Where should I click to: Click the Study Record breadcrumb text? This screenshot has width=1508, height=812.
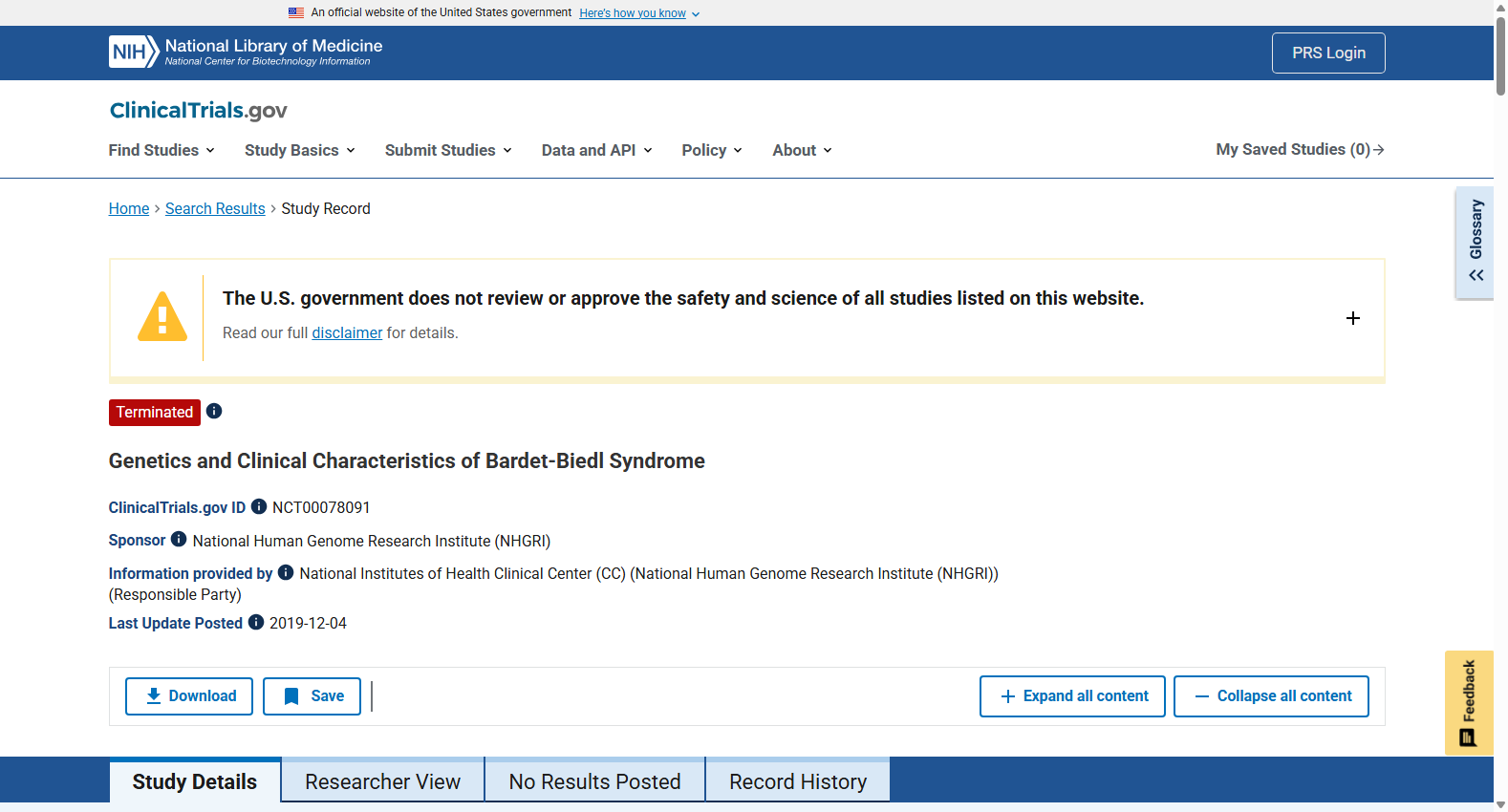click(x=326, y=208)
